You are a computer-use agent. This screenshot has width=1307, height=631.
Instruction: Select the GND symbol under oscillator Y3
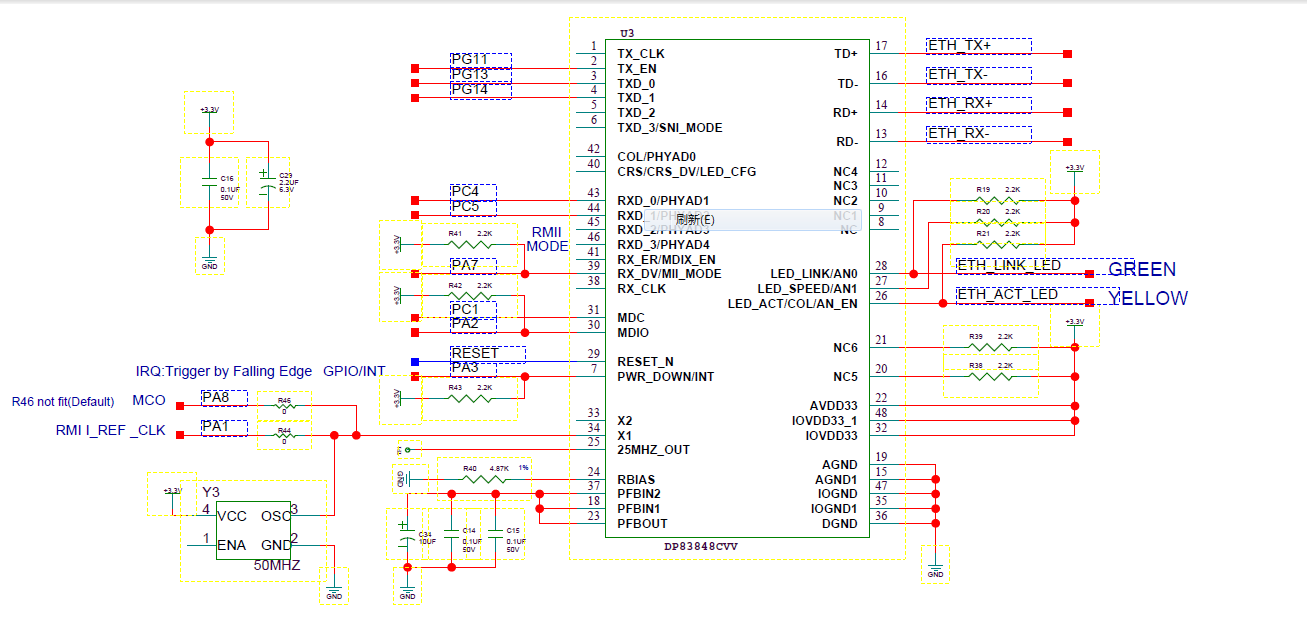point(334,588)
